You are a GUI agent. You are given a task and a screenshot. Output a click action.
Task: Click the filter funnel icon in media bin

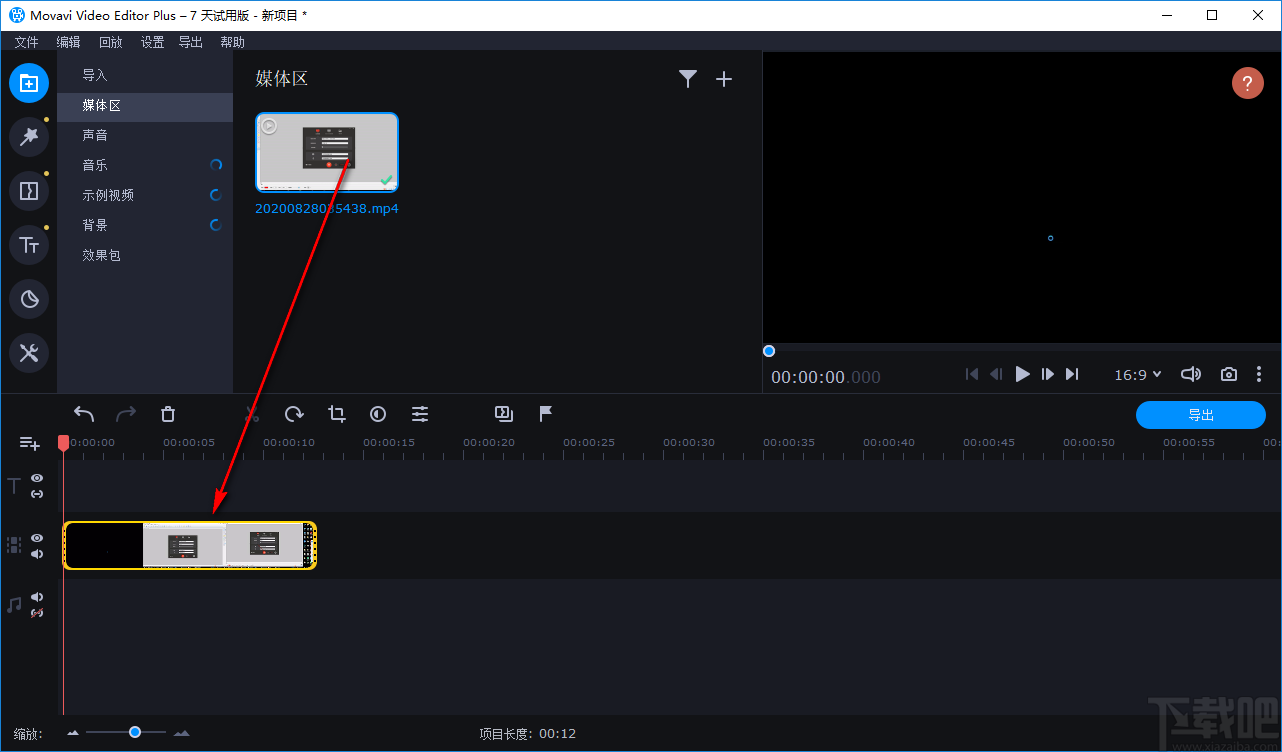point(688,79)
